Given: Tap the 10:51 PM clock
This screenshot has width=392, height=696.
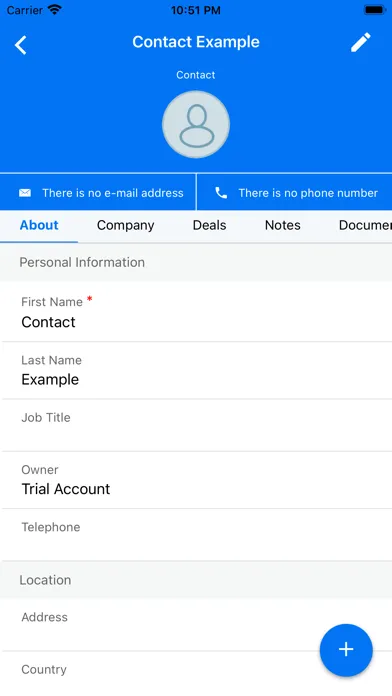Looking at the screenshot, I should point(196,10).
